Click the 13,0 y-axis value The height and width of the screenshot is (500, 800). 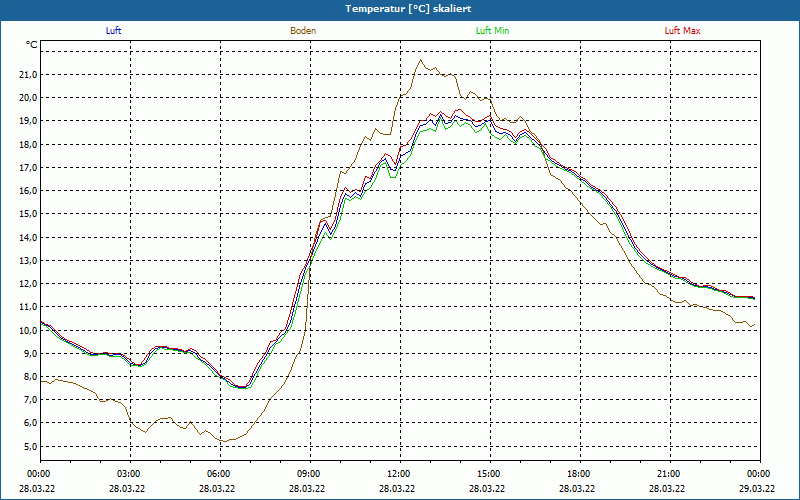click(x=29, y=261)
